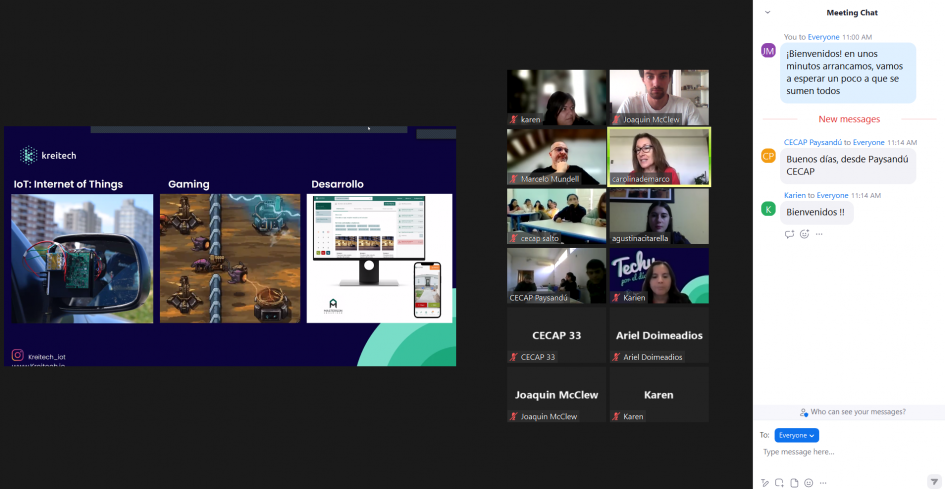Click the IoT: Internet of Things slide heading
This screenshot has width=945, height=489.
[68, 185]
